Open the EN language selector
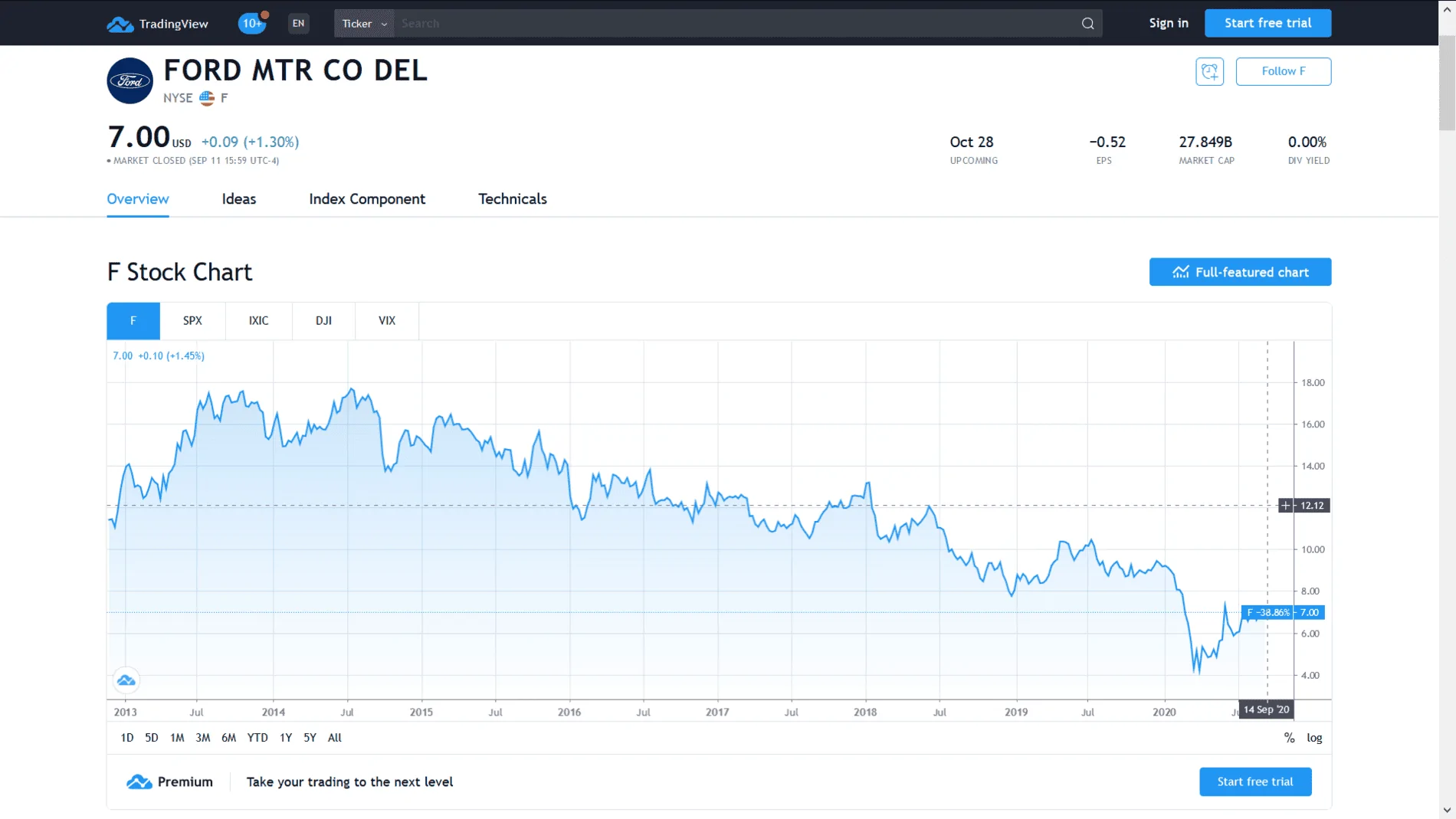The height and width of the screenshot is (819, 1456). [298, 23]
